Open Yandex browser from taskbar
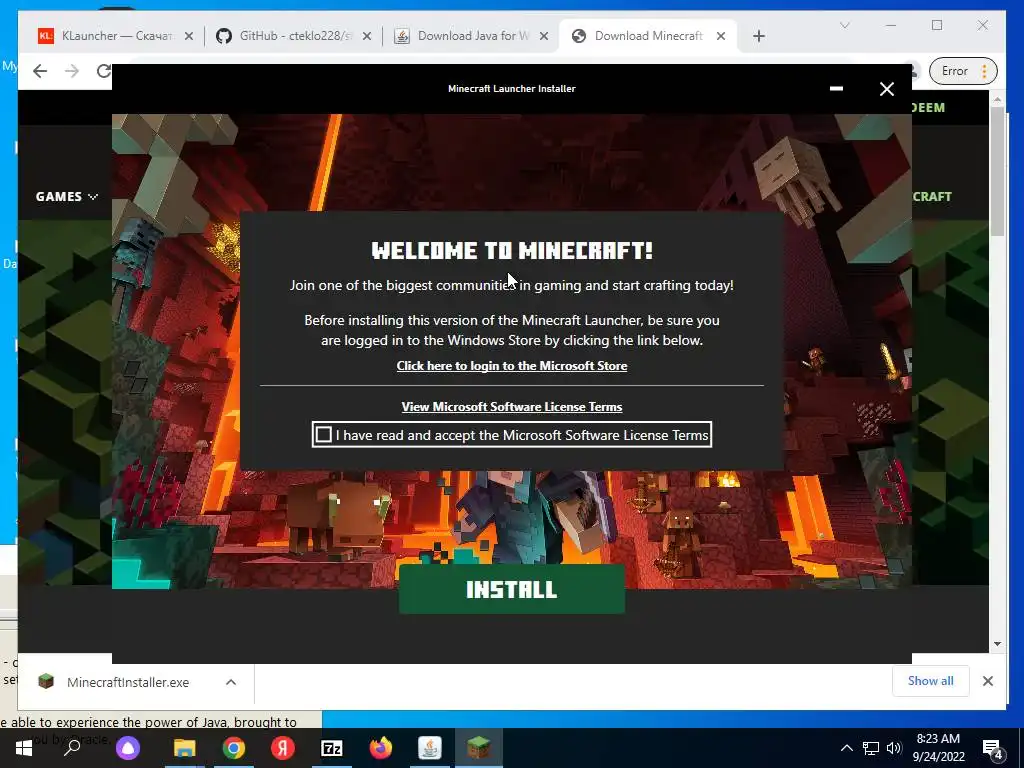 (x=283, y=748)
